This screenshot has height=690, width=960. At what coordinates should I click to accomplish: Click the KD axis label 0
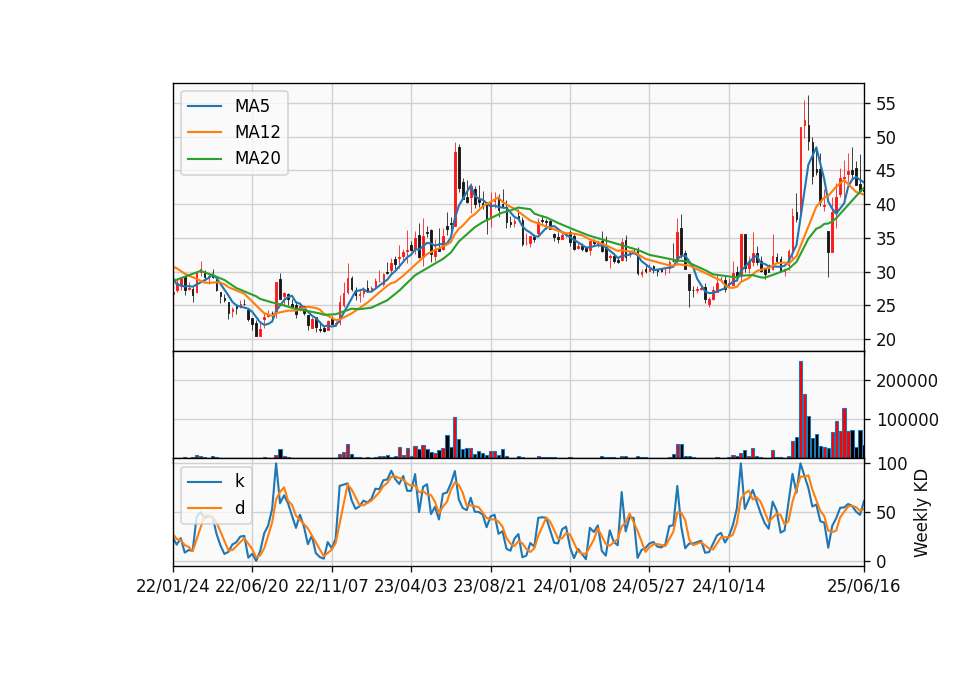point(881,561)
